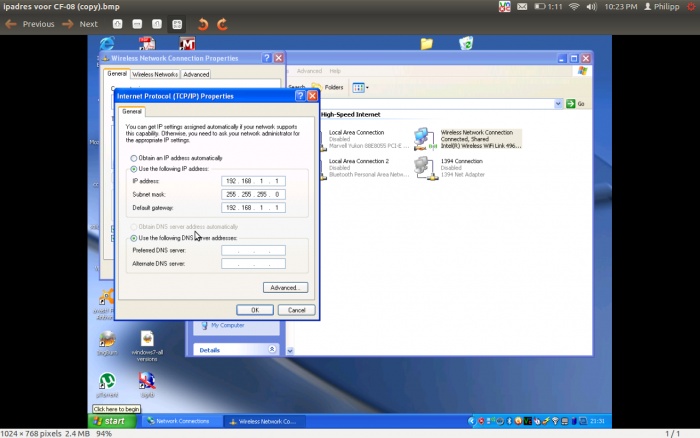The image size is (700, 438).
Task: Open the Views dropdown in Explorer toolbar
Action: pyautogui.click(x=360, y=88)
